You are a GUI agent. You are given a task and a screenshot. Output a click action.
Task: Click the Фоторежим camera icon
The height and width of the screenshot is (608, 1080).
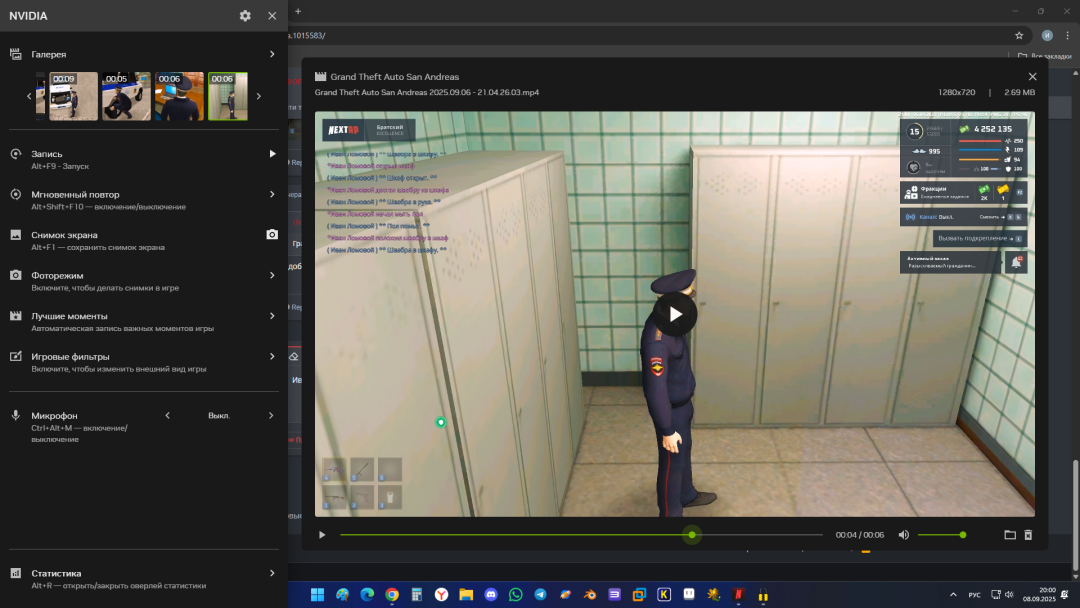[16, 275]
